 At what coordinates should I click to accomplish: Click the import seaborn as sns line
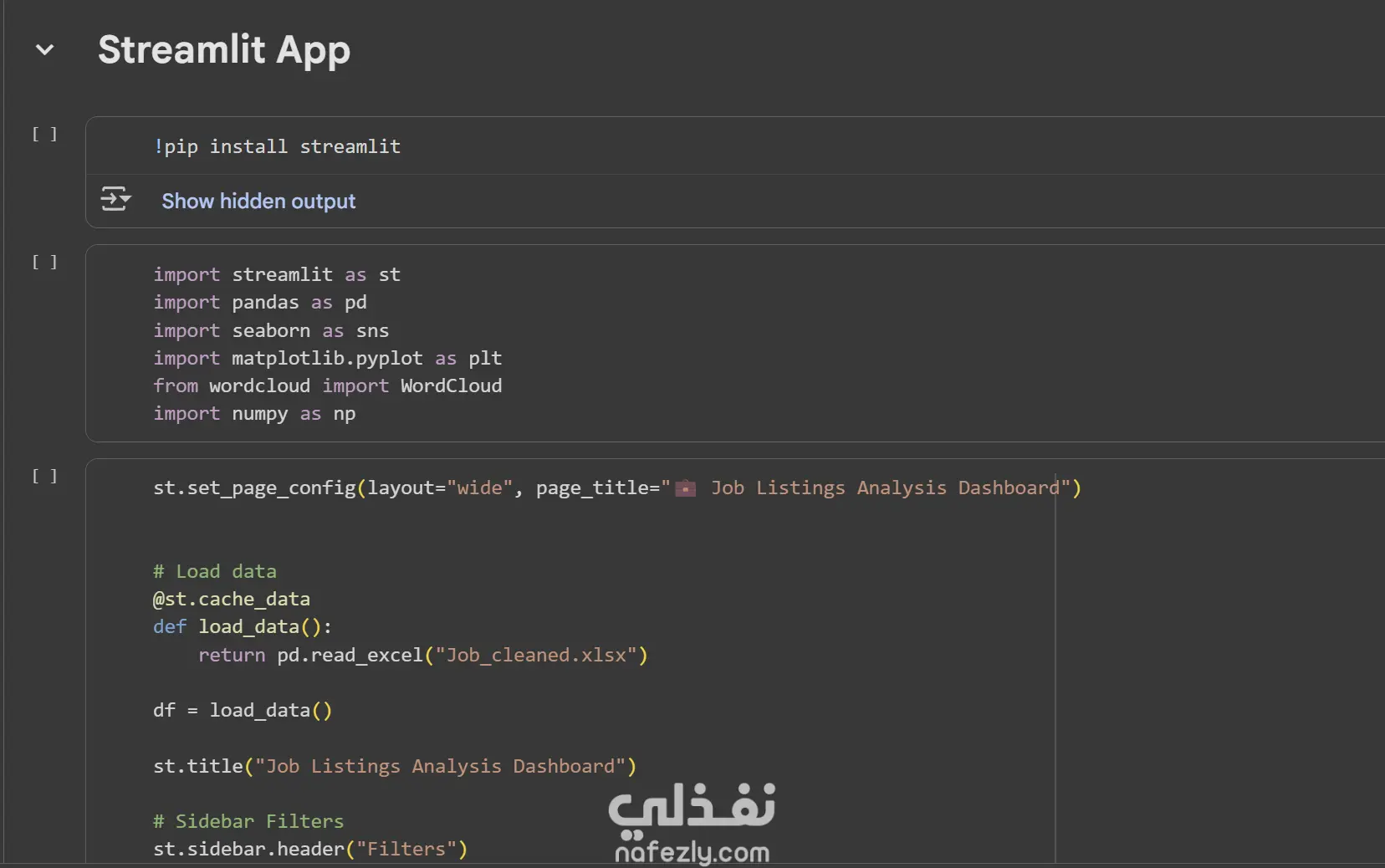[271, 330]
